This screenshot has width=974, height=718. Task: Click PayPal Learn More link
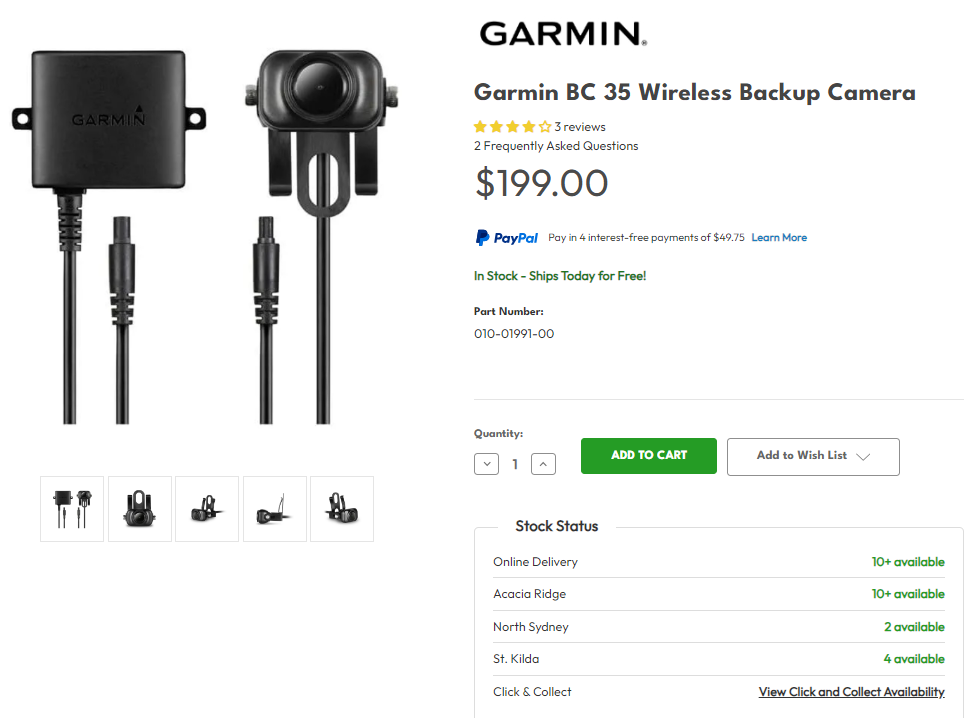(779, 238)
